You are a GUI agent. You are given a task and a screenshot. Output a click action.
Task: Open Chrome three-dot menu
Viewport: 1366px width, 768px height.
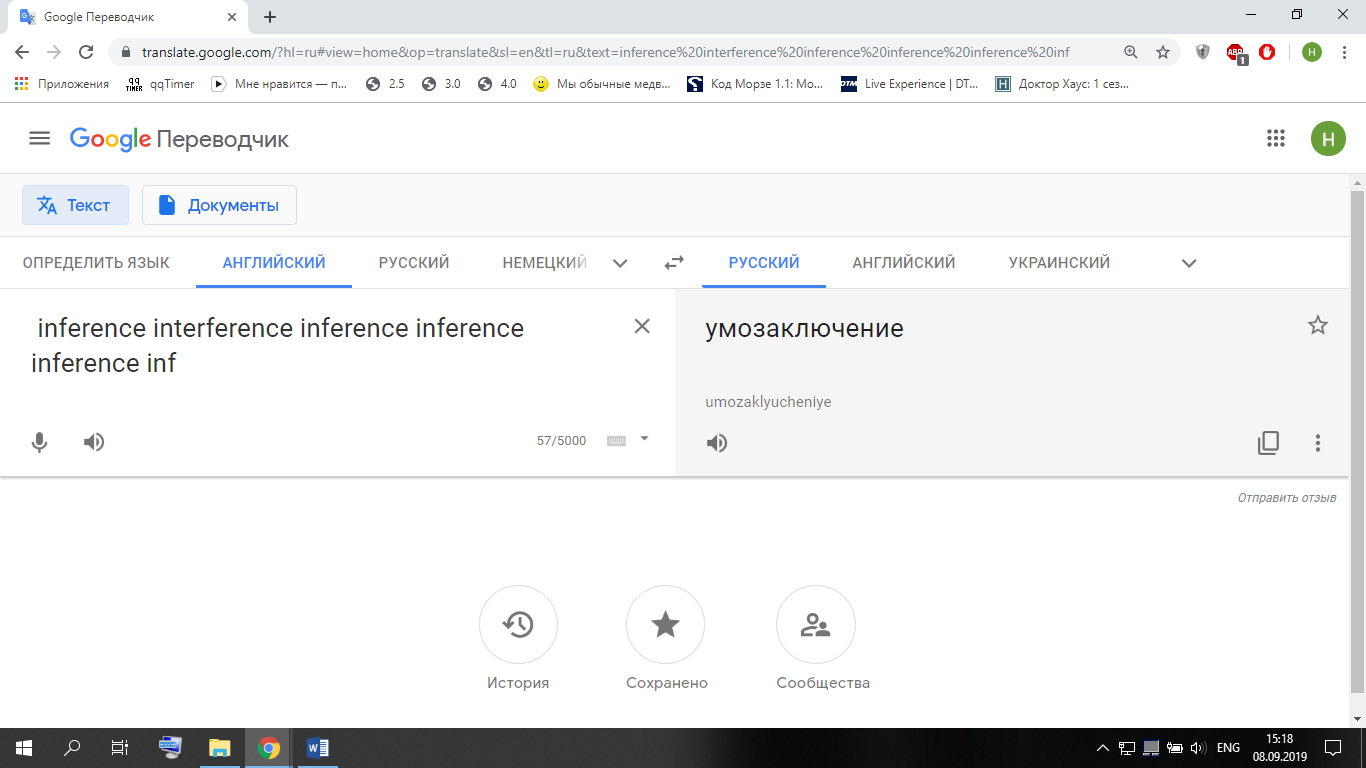tap(1345, 52)
